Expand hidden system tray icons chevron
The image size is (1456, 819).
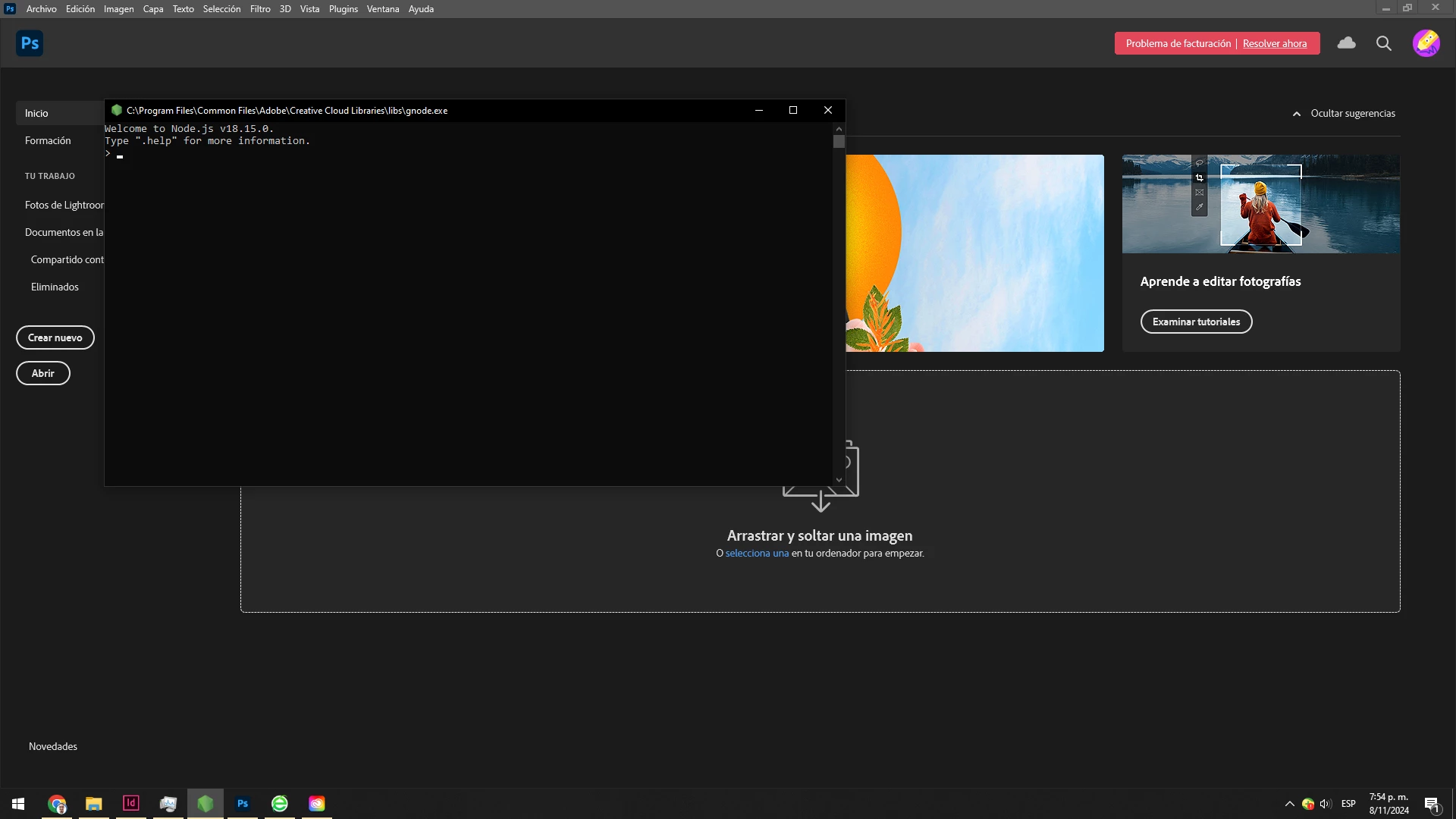click(1289, 804)
